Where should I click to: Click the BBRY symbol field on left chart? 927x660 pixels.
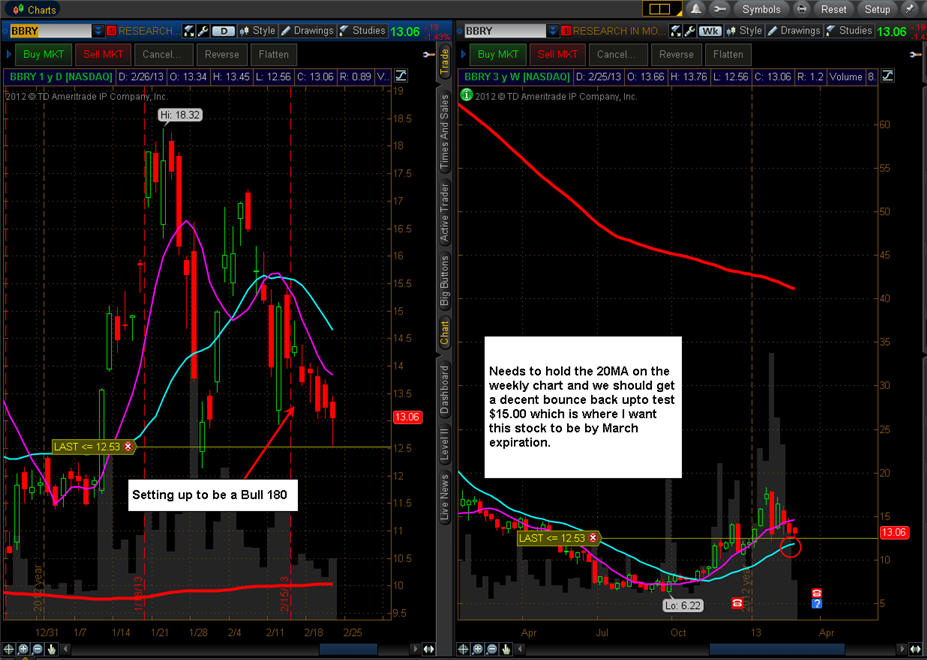(x=50, y=31)
